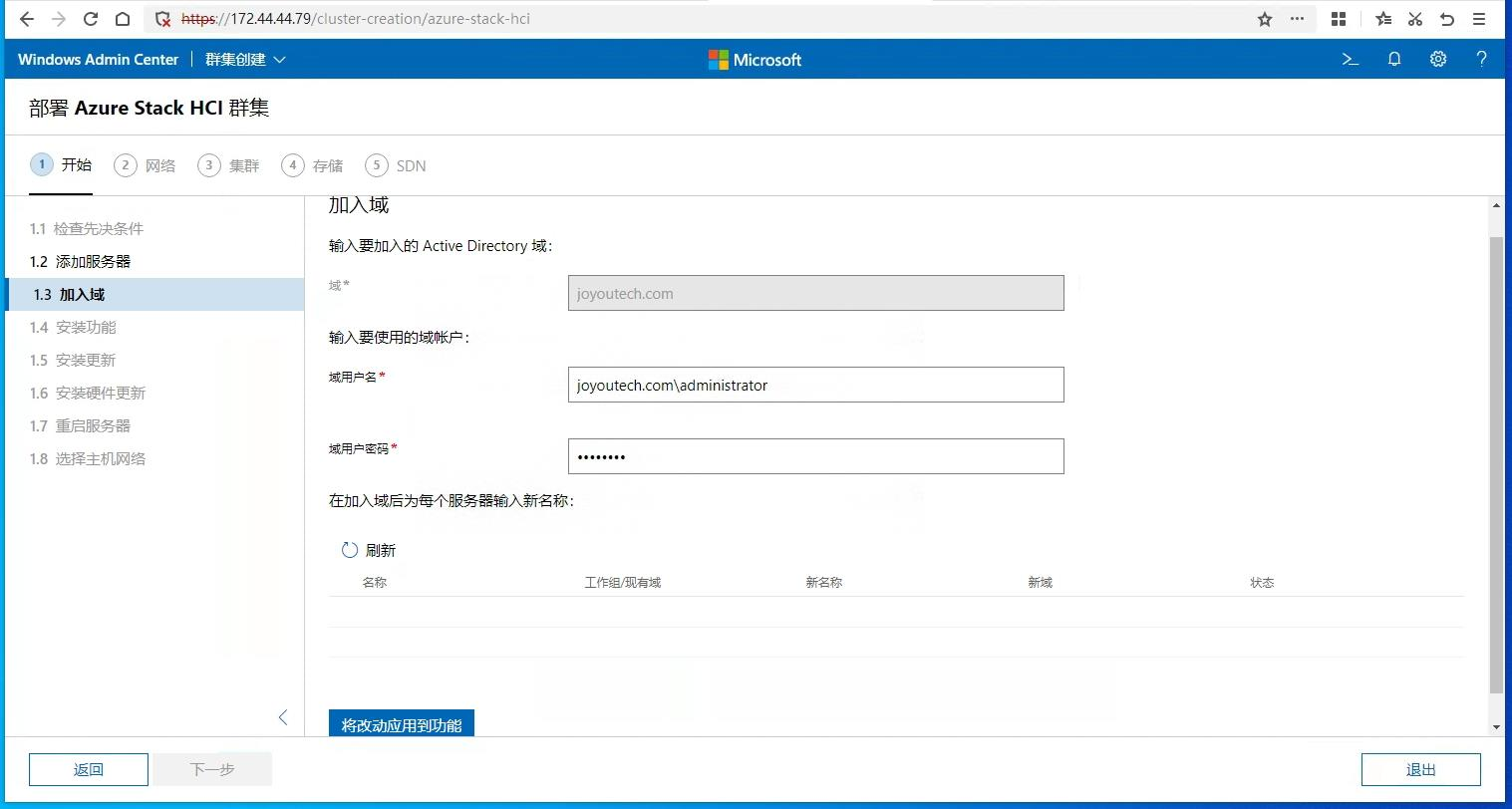The width and height of the screenshot is (1512, 809).
Task: Click the browser forward arrow
Action: [x=59, y=19]
